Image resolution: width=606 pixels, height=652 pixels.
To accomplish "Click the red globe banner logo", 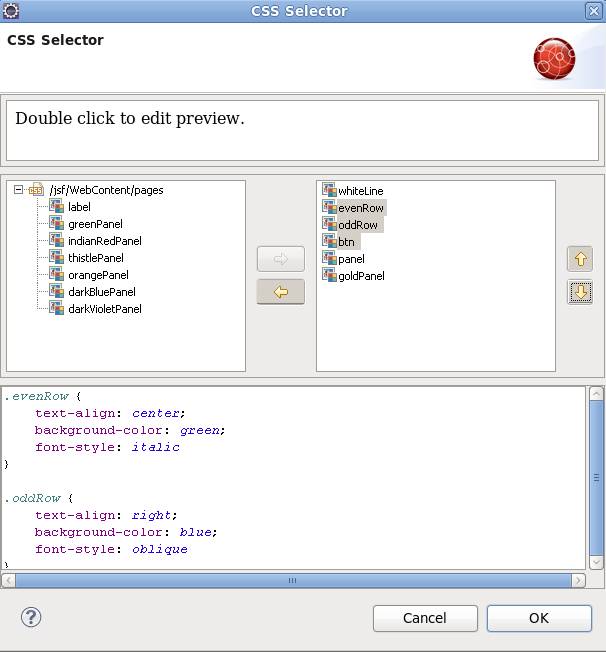I will [554, 59].
